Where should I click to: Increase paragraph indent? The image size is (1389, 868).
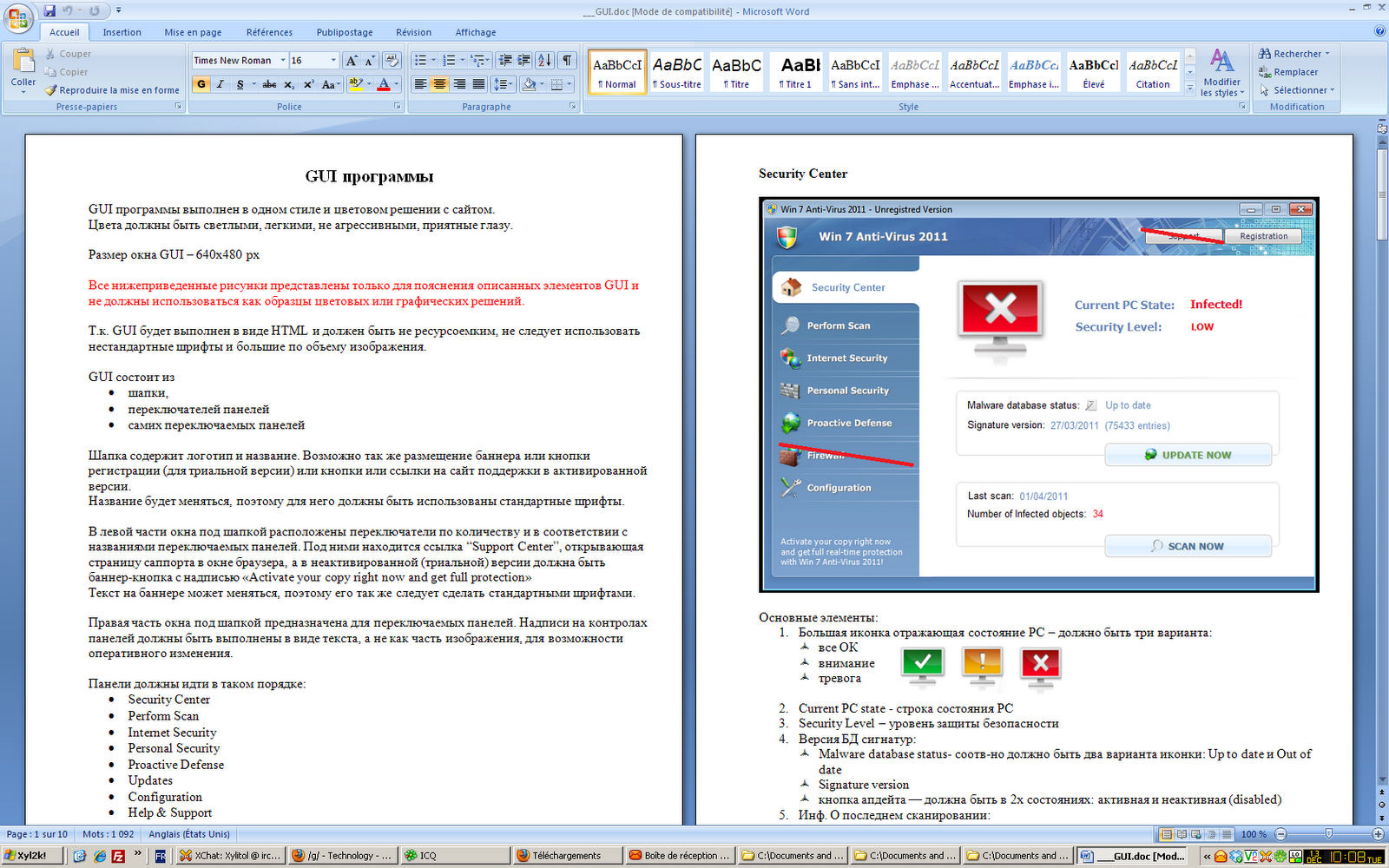tap(523, 60)
